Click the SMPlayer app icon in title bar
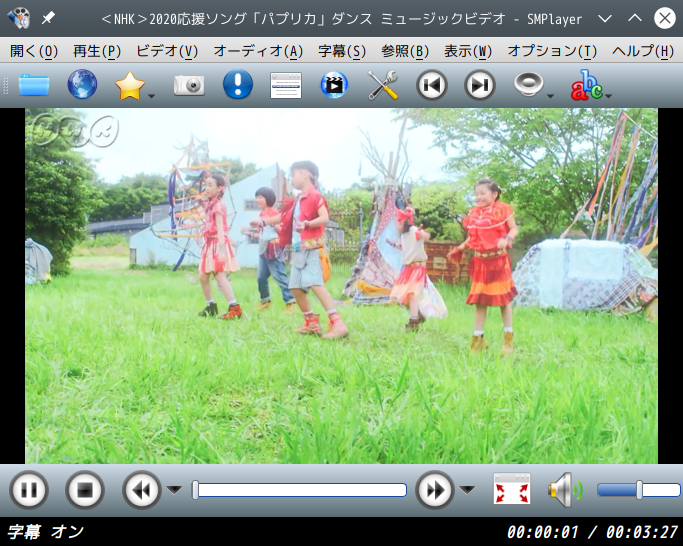Viewport: 683px width, 546px height. pos(18,18)
